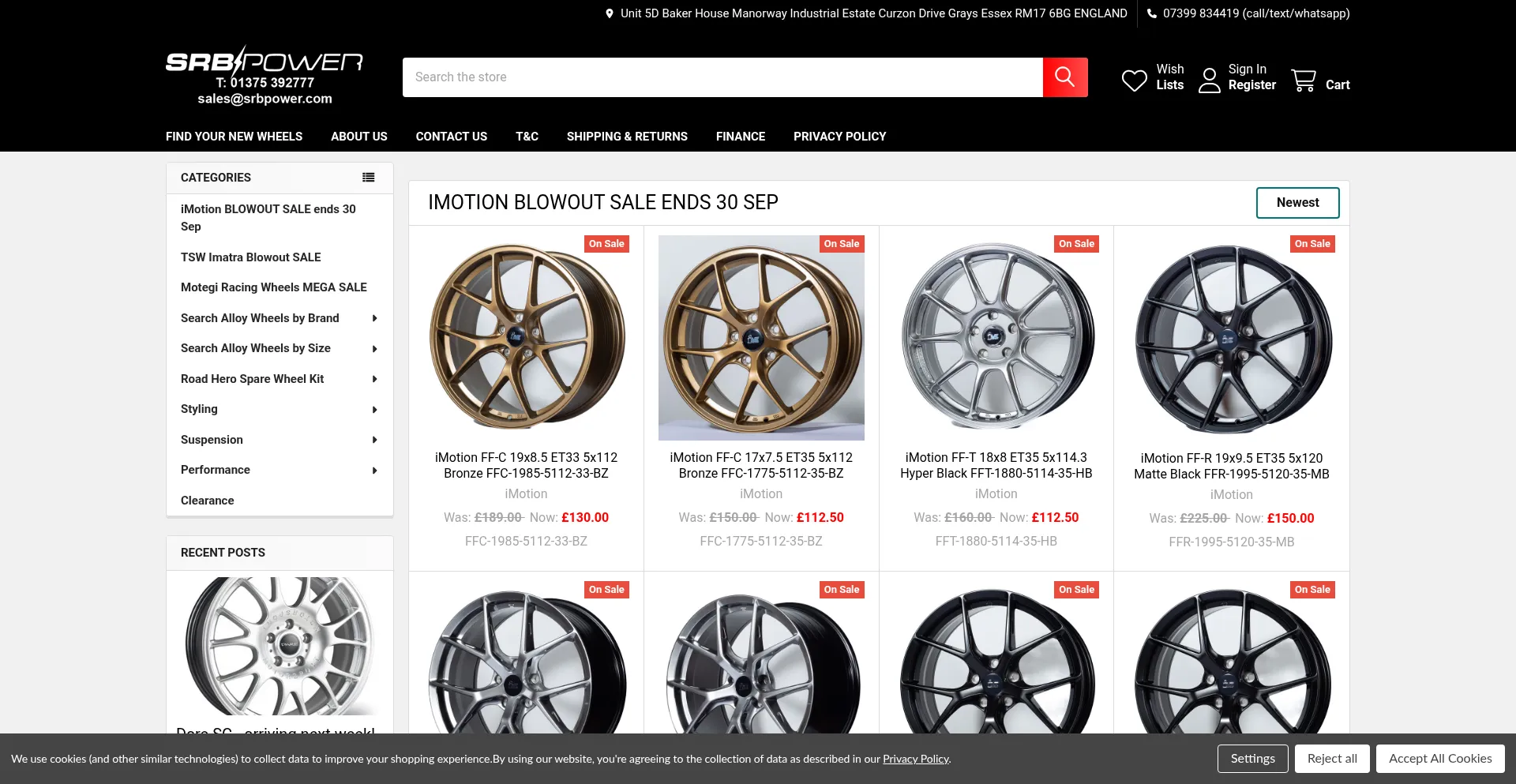Screen dimensions: 1516x784
Task: Click the address location pin icon
Action: click(x=609, y=13)
